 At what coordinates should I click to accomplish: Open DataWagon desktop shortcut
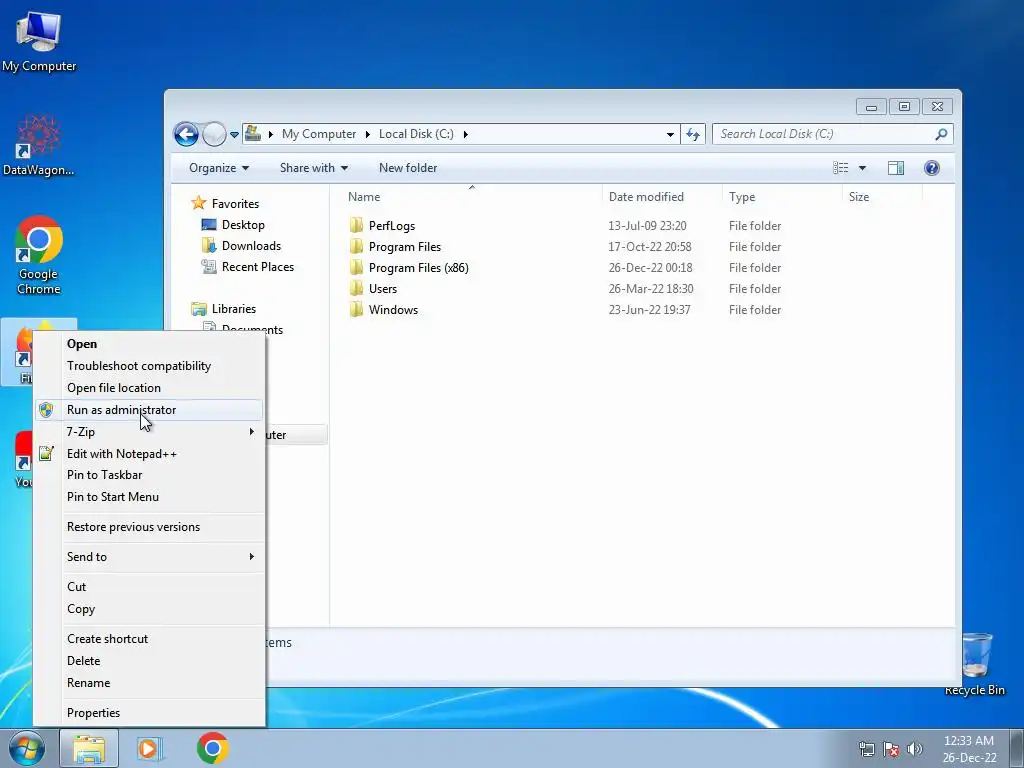pyautogui.click(x=39, y=146)
